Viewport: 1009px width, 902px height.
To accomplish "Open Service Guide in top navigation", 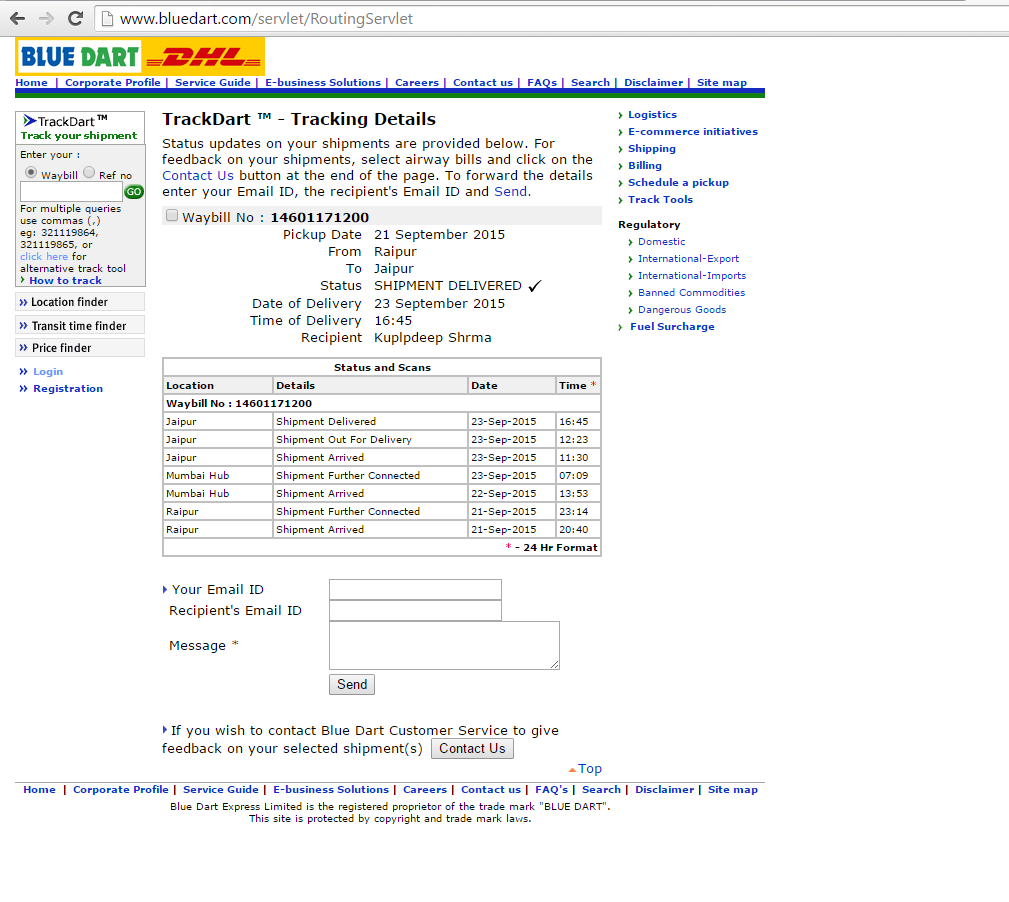I will (213, 82).
